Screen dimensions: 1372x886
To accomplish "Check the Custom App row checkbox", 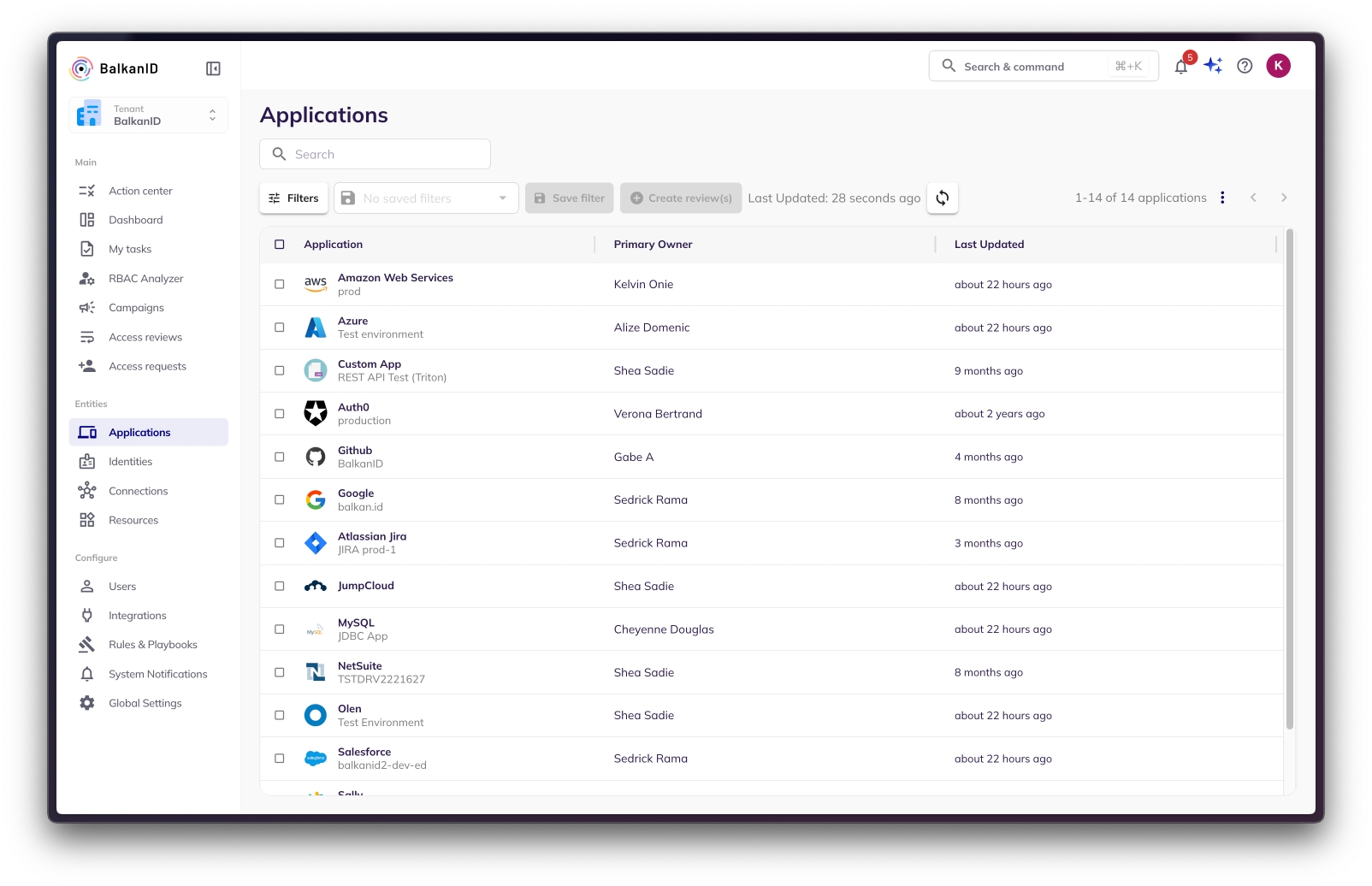I will click(279, 370).
